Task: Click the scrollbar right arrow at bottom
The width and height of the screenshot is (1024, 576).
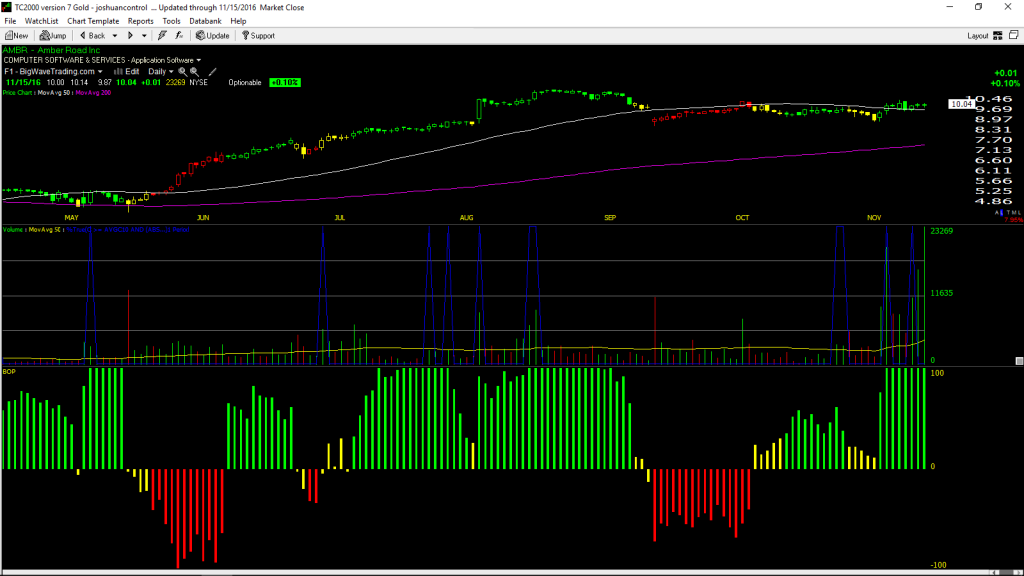Action: point(1019,573)
